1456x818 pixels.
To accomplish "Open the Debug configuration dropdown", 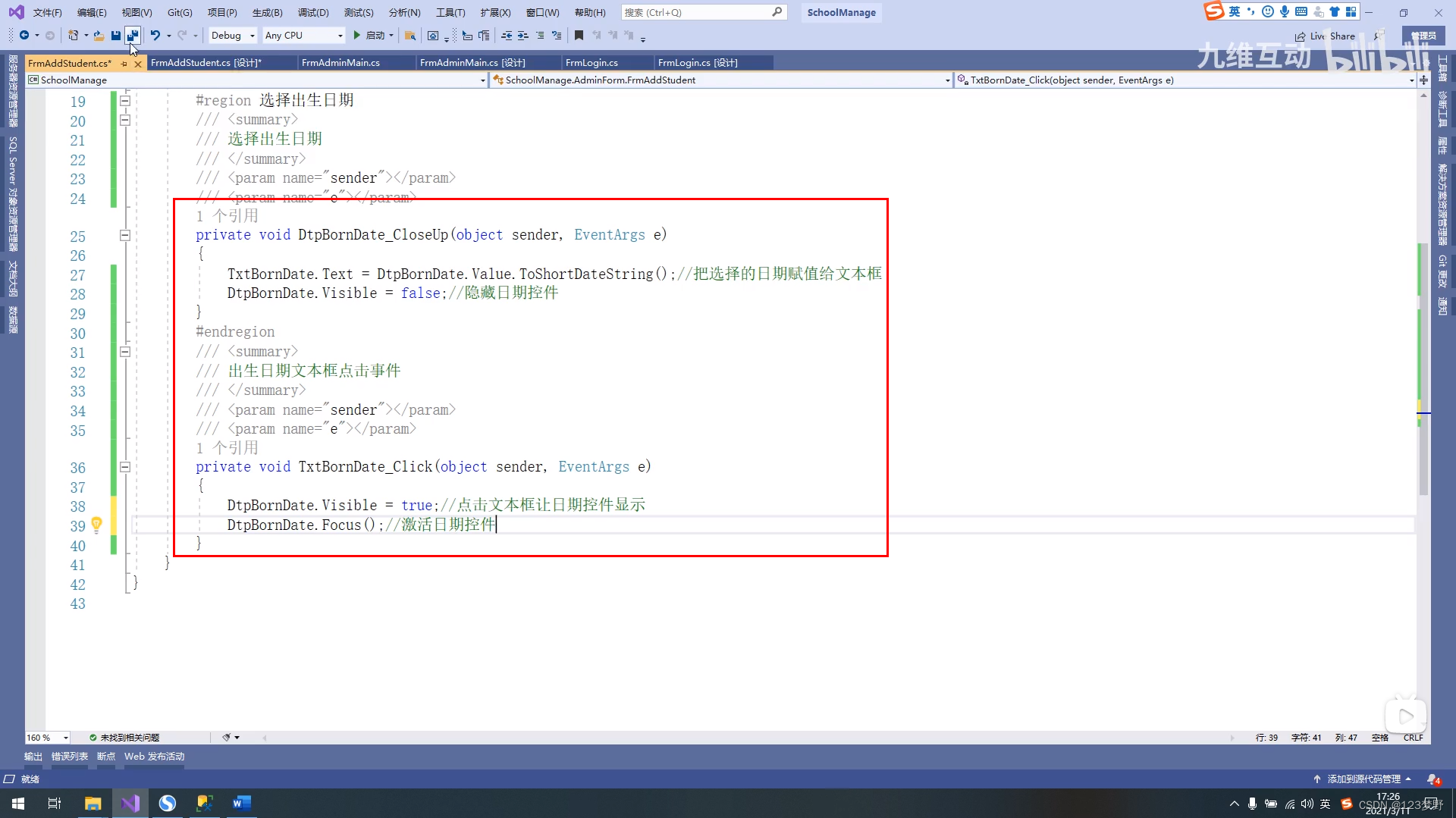I will [233, 36].
